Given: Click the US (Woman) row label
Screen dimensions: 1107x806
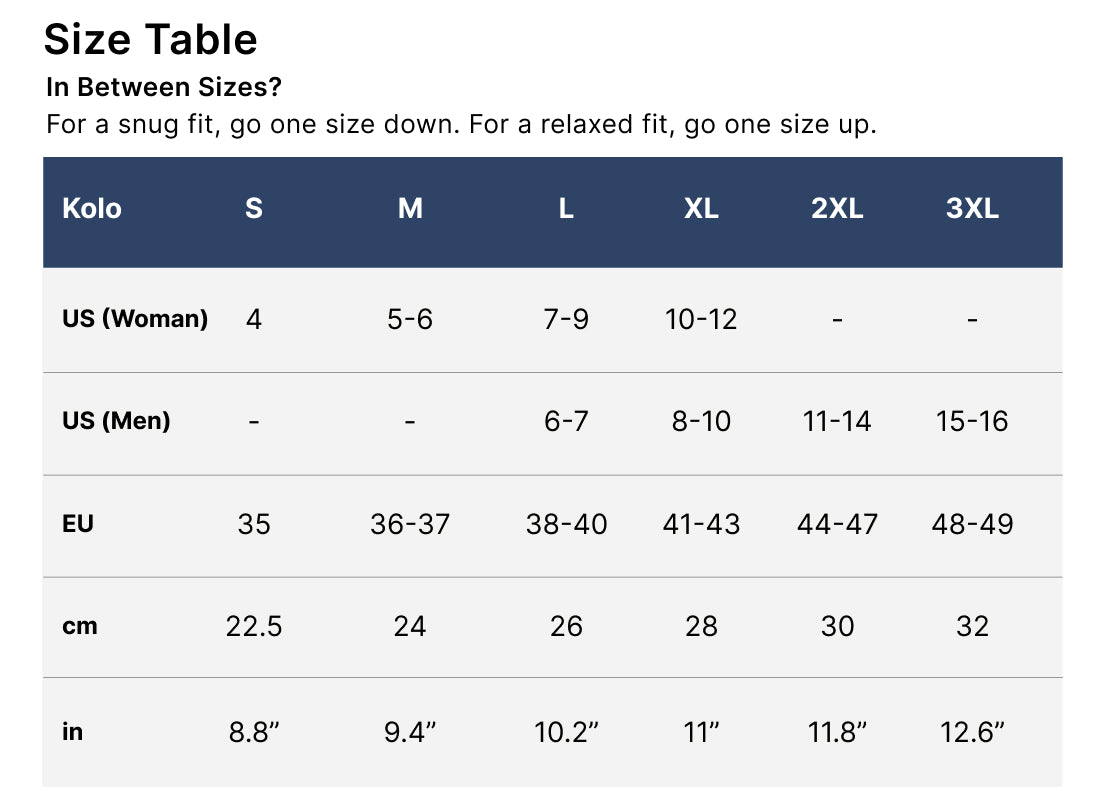Looking at the screenshot, I should (135, 319).
